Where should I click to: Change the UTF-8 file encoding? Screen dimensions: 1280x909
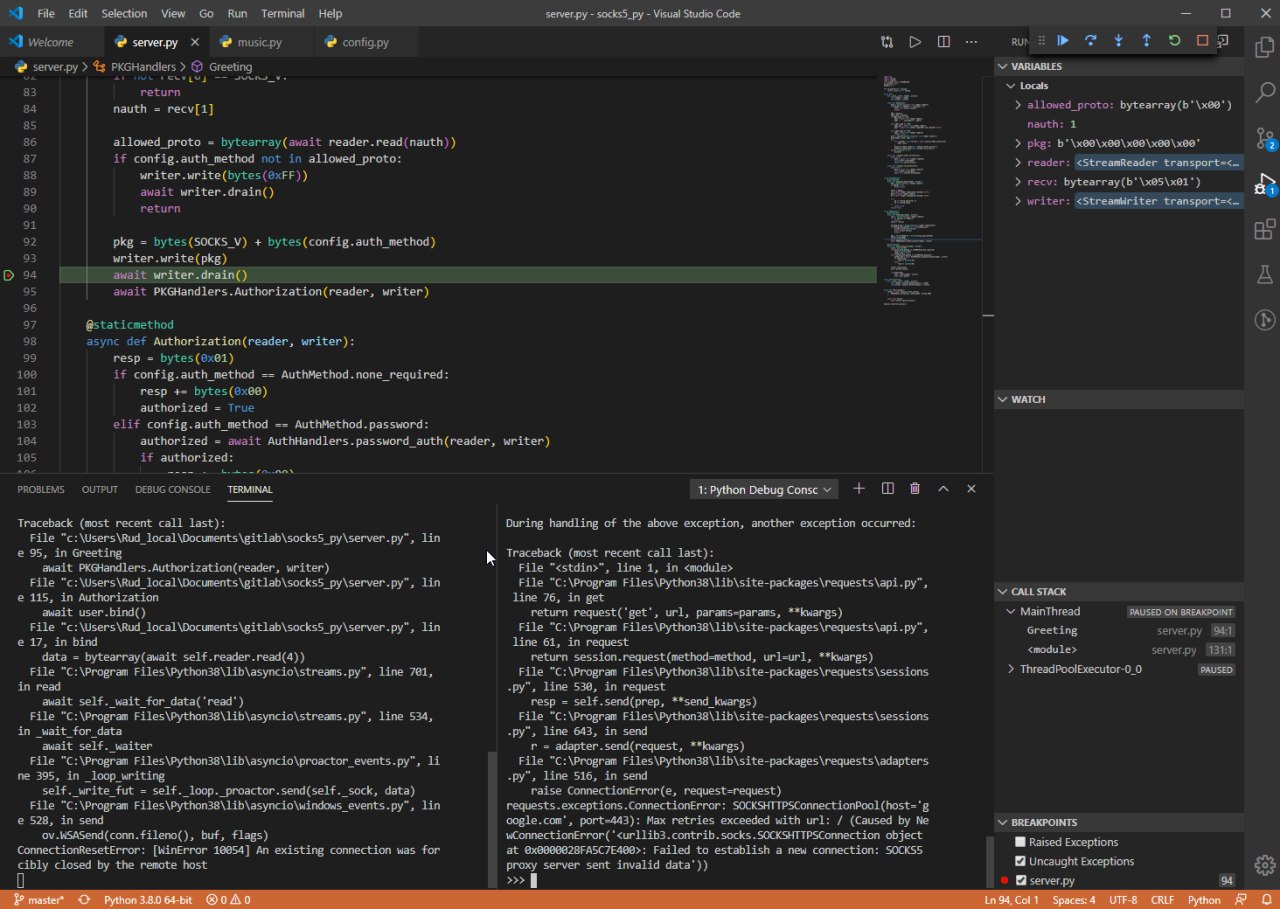pos(1123,900)
